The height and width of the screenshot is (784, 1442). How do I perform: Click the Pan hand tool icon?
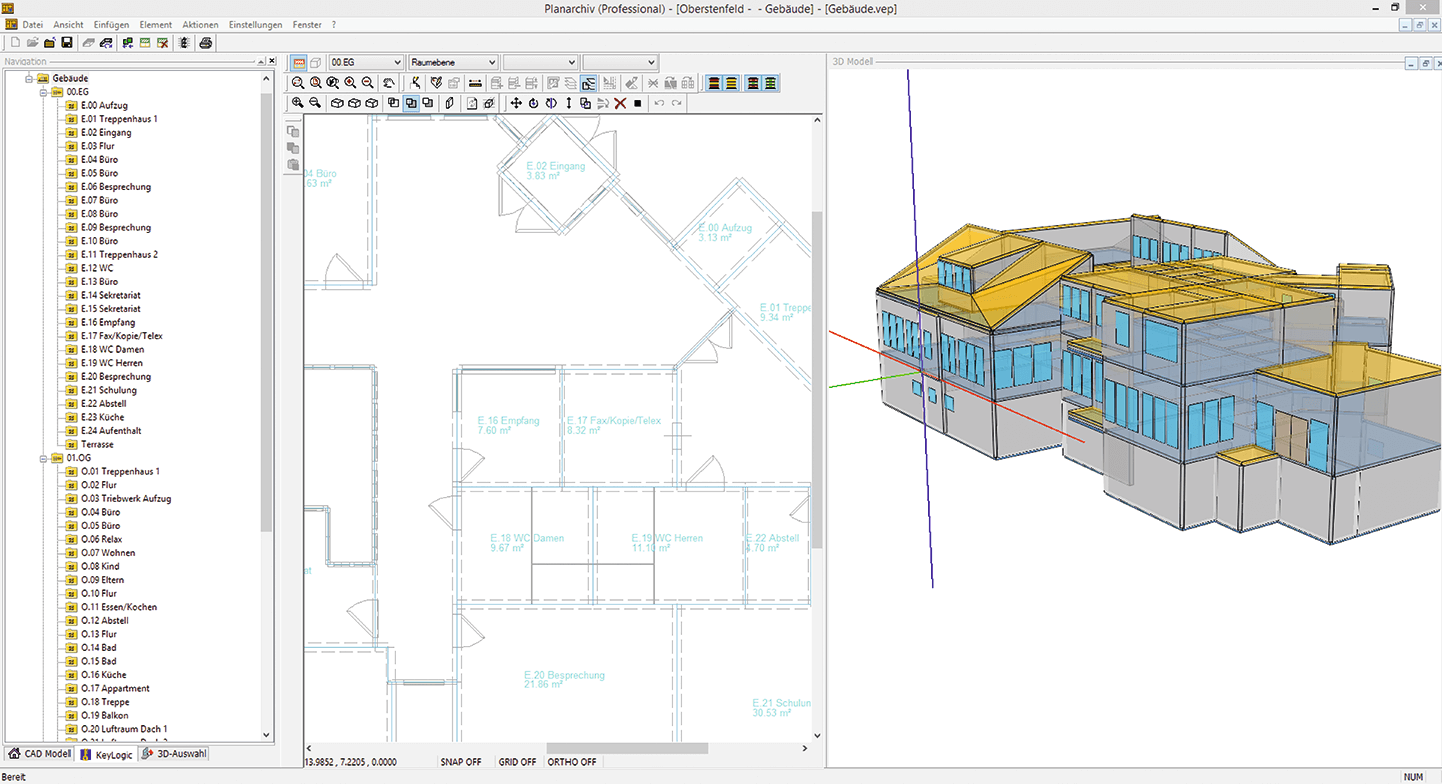[x=388, y=83]
